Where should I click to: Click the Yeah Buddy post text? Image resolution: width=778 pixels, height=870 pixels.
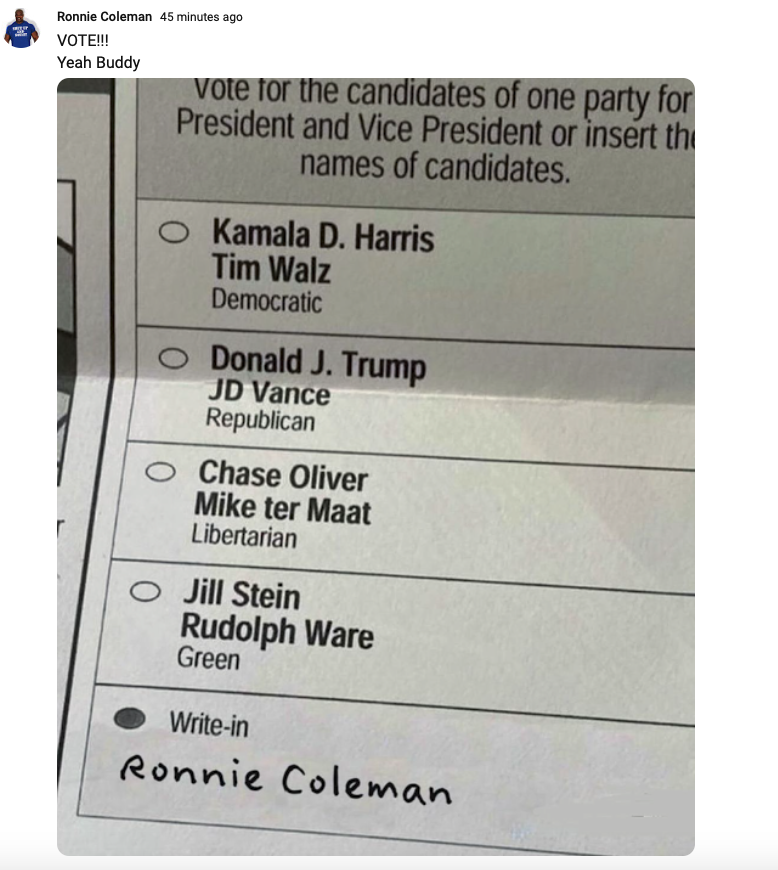click(98, 62)
